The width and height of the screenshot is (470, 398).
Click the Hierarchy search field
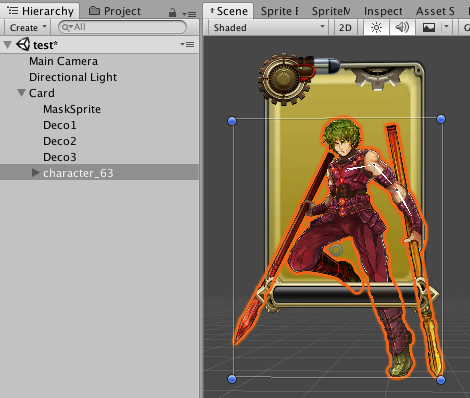click(122, 27)
